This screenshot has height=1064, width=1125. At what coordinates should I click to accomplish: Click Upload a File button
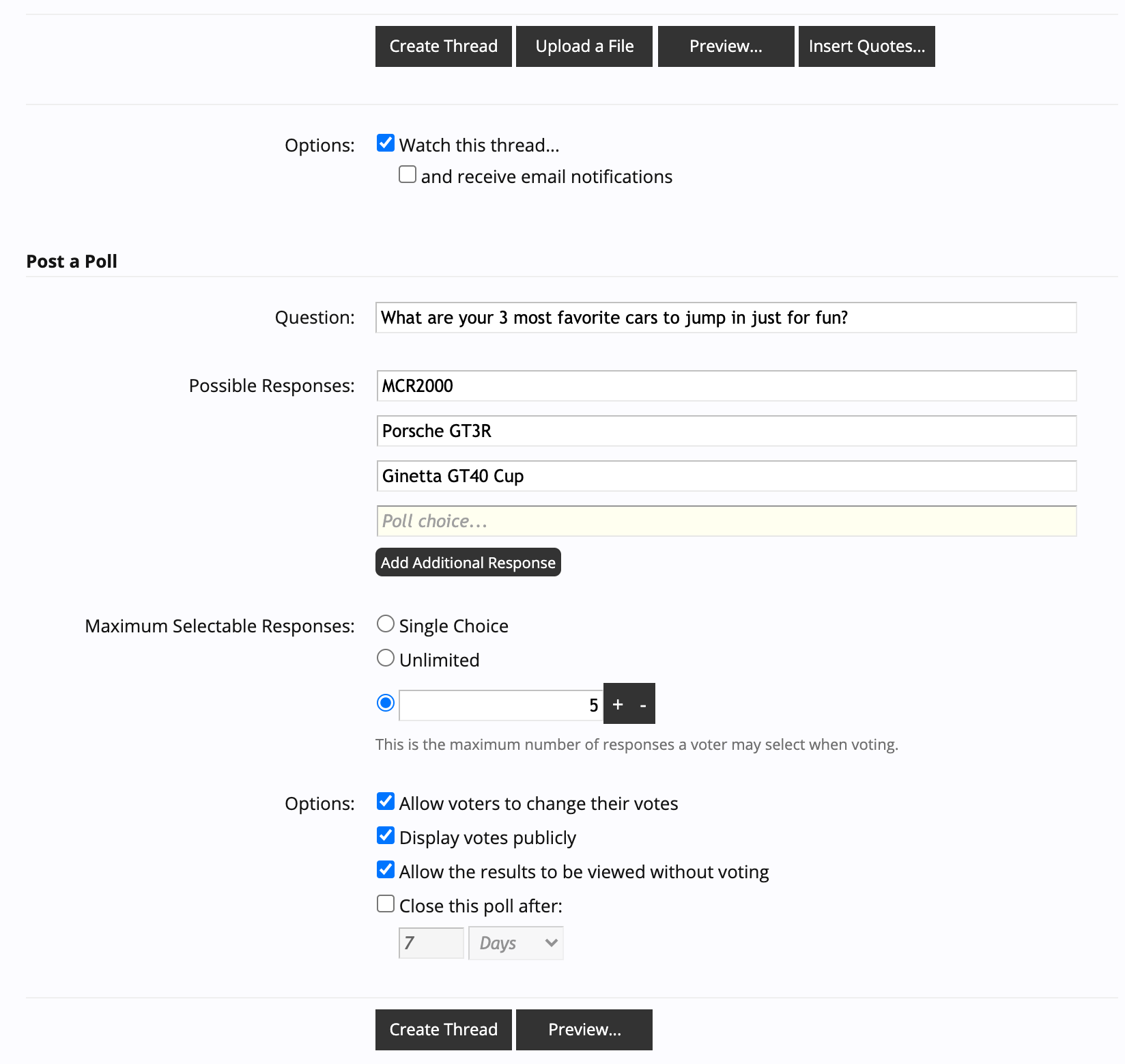click(x=584, y=46)
